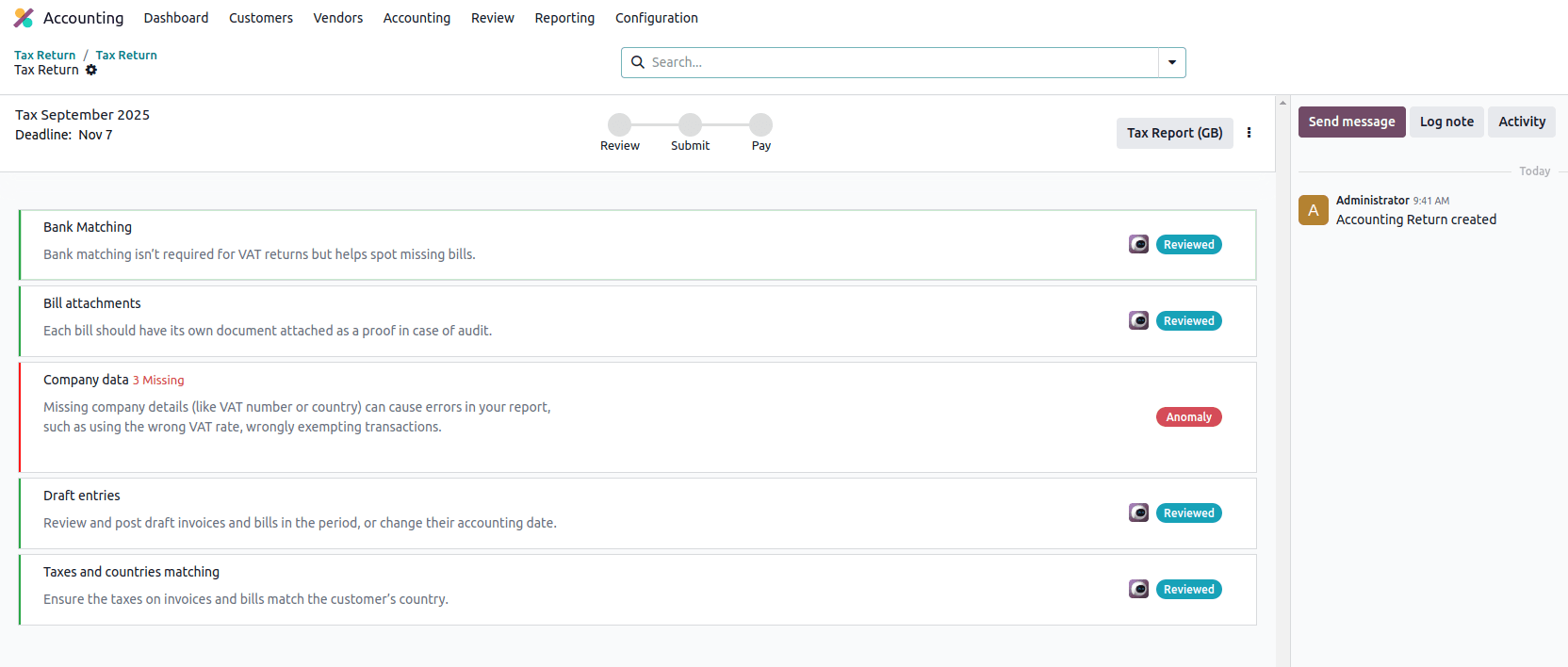The image size is (1568, 667).
Task: Click the Deadline Nov 7 text
Action: point(63,135)
